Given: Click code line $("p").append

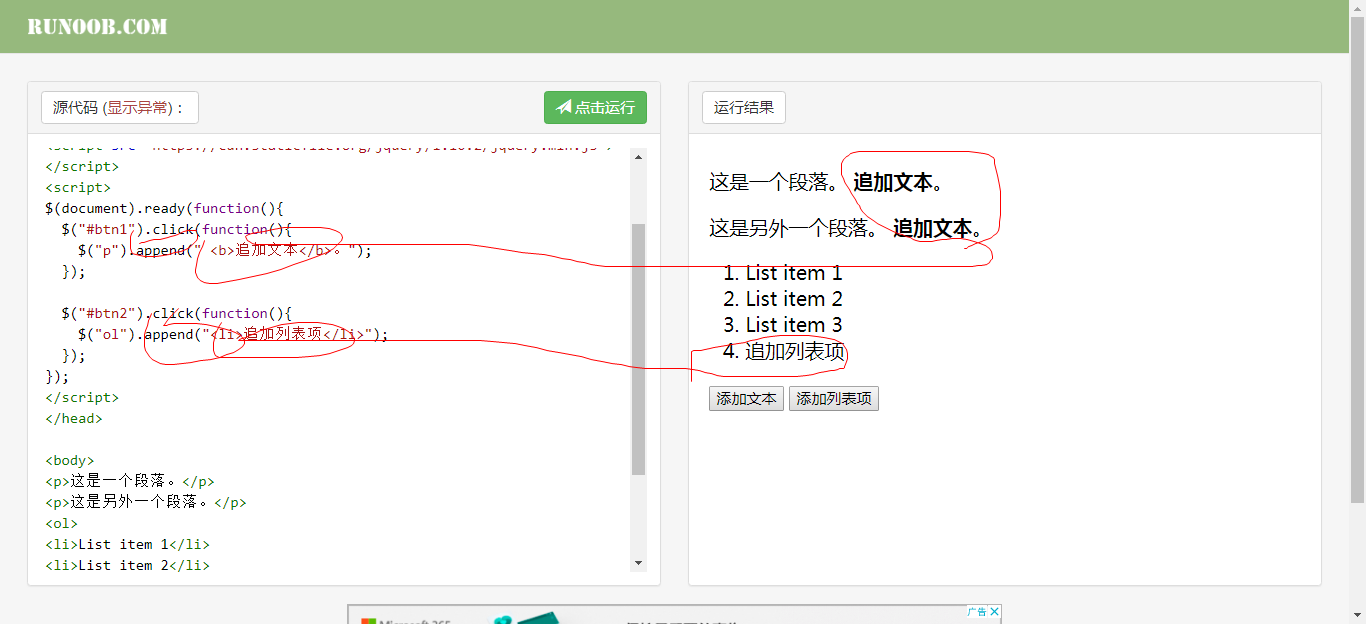Looking at the screenshot, I should click(x=224, y=250).
